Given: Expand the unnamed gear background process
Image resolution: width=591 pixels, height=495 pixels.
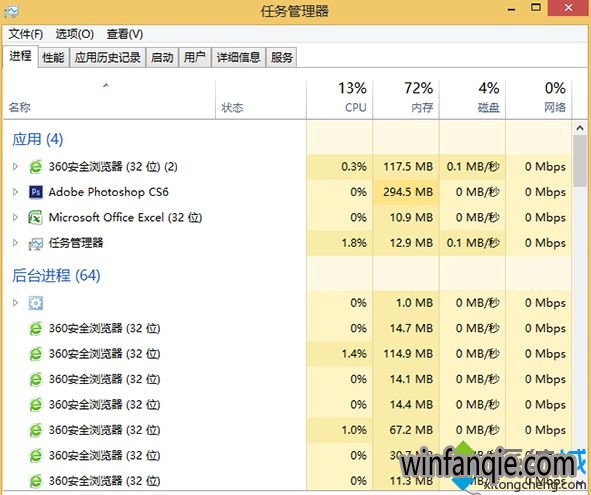Looking at the screenshot, I should [15, 302].
